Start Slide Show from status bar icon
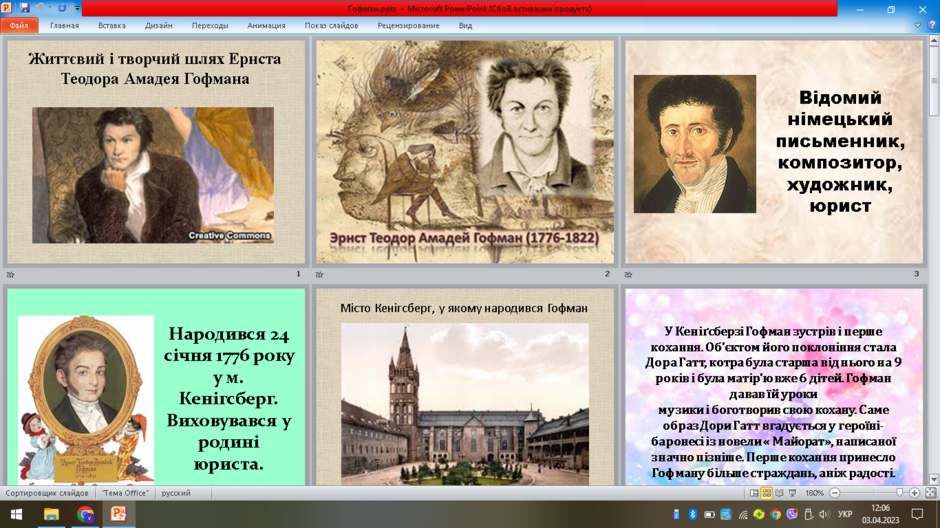Image resolution: width=940 pixels, height=528 pixels. coord(793,493)
